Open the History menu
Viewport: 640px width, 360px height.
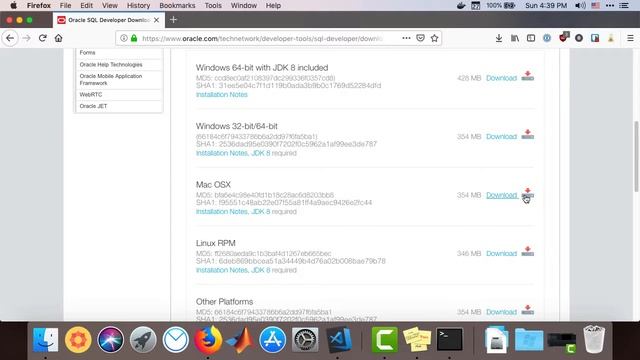click(x=138, y=5)
